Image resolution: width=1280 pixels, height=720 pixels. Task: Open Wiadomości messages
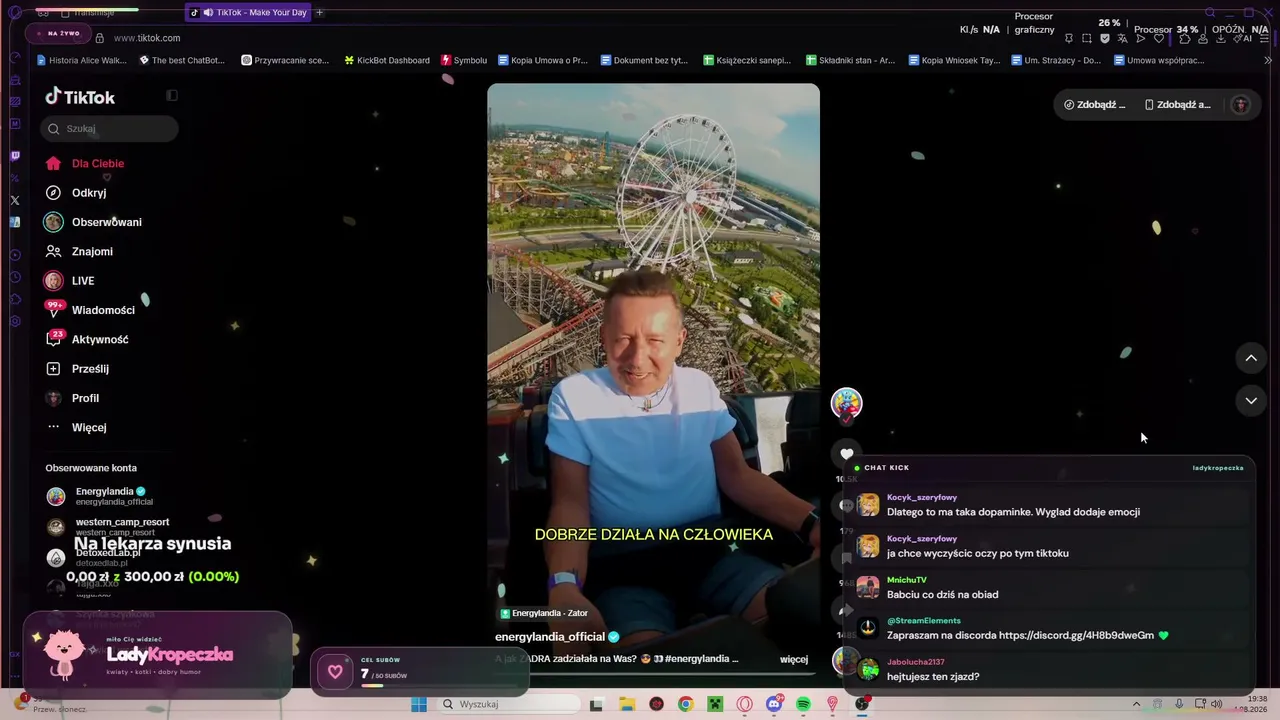point(90,310)
